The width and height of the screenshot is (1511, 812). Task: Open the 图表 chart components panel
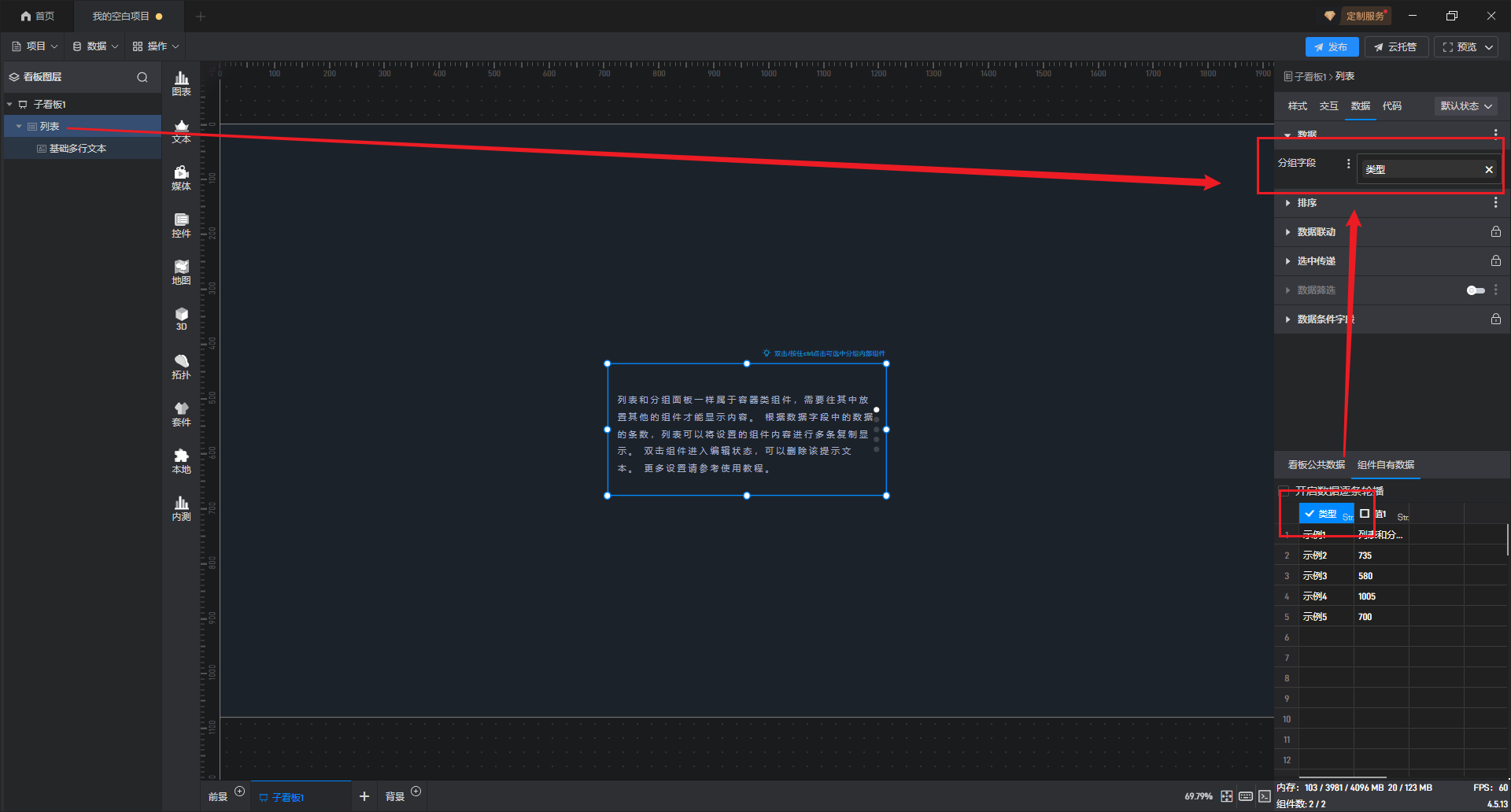tap(181, 83)
